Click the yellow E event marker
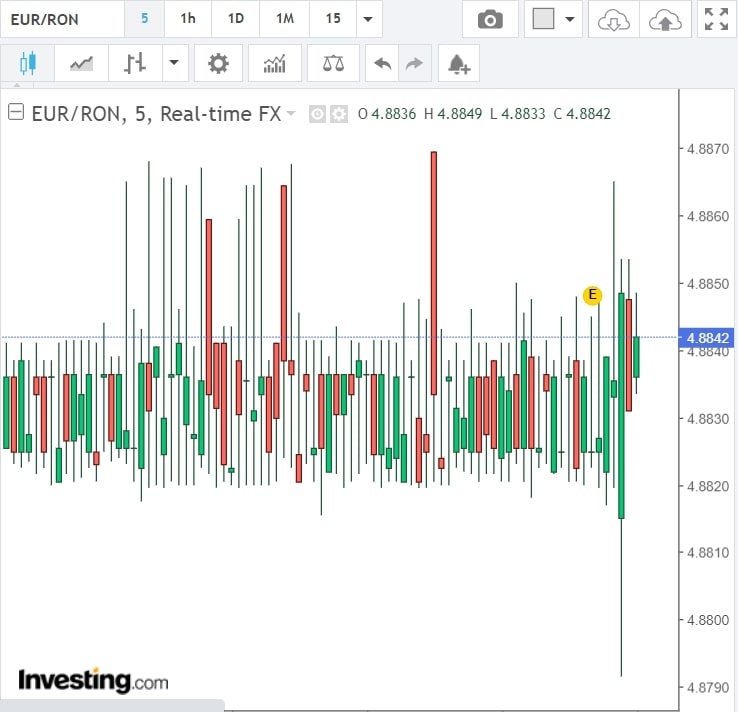 [592, 295]
